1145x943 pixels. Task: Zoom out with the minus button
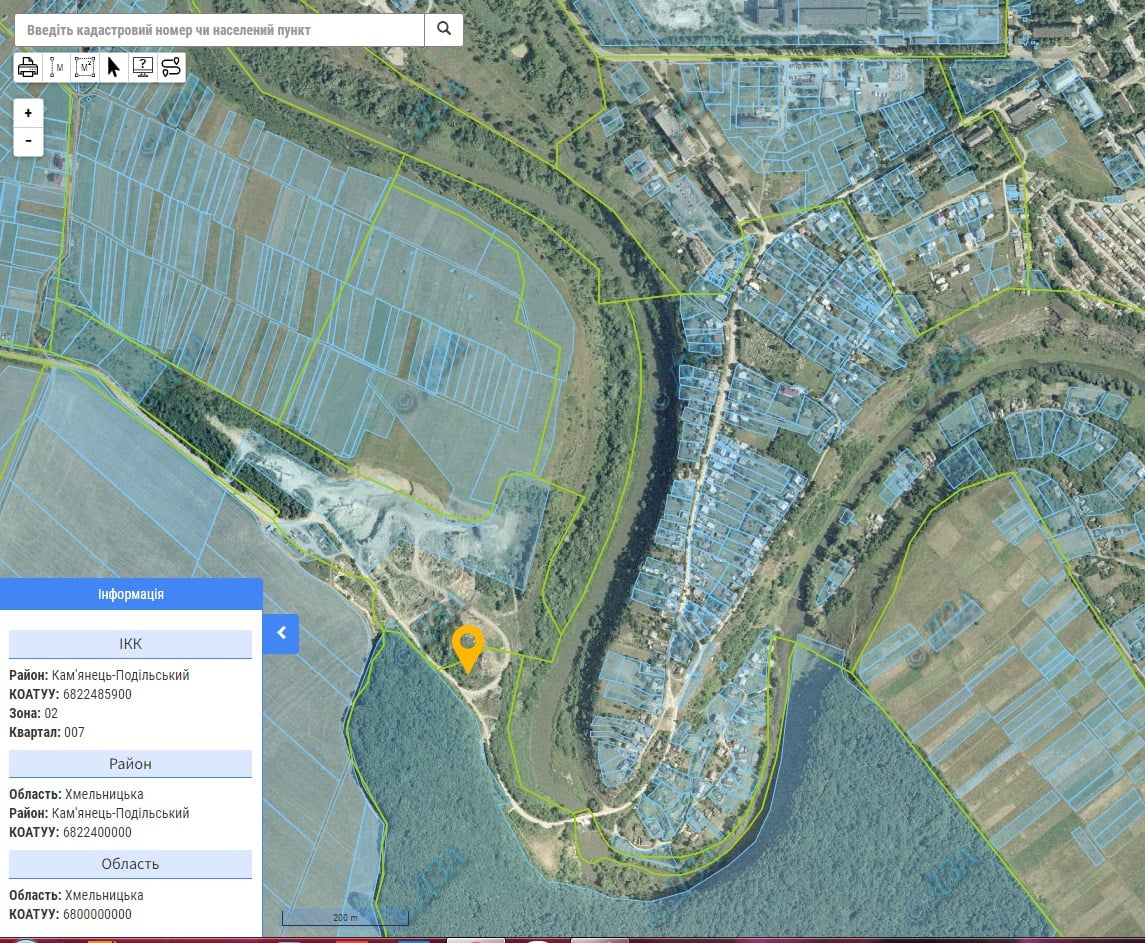point(28,141)
